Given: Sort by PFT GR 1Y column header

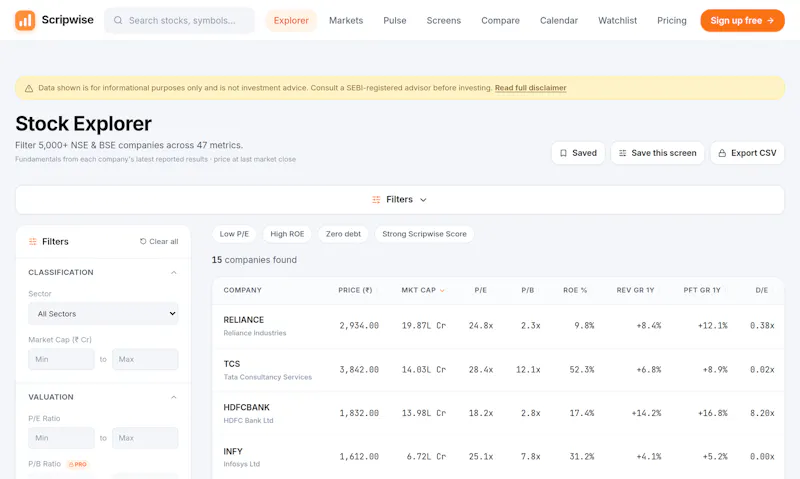Looking at the screenshot, I should (702, 290).
